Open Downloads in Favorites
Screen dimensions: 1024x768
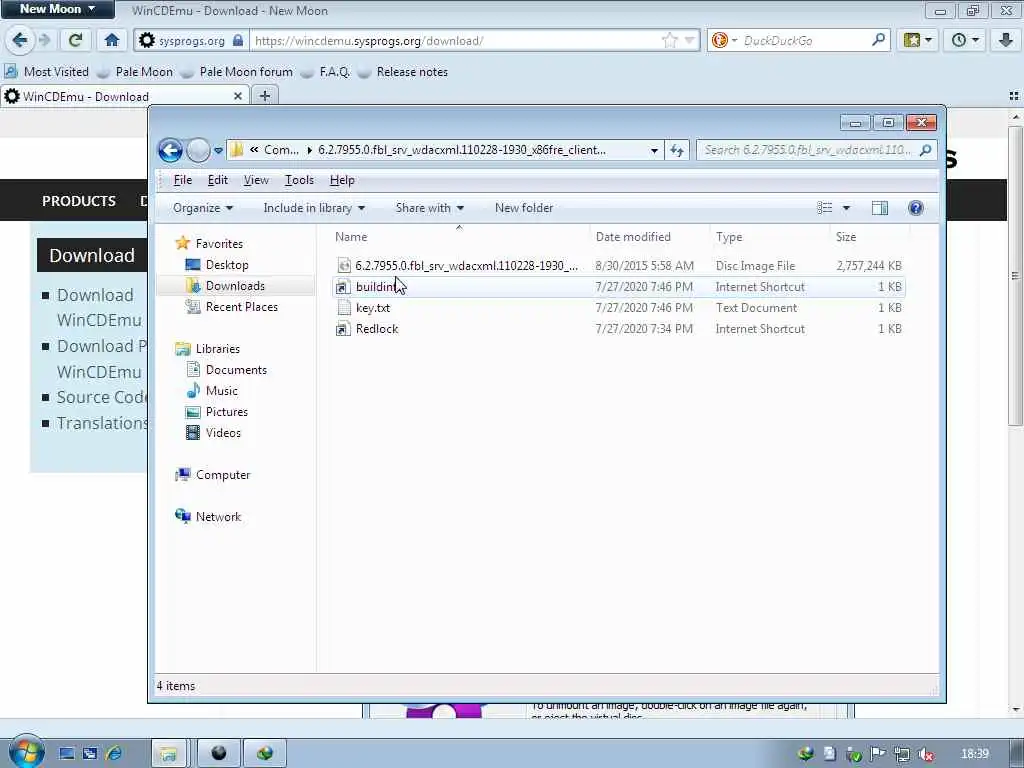235,285
